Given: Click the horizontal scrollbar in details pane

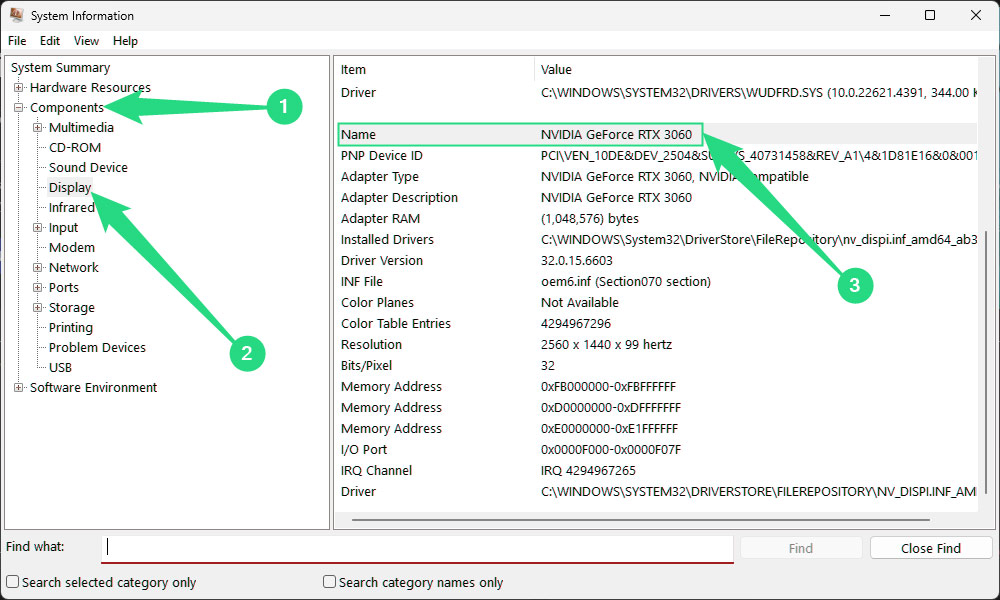Looking at the screenshot, I should point(640,520).
